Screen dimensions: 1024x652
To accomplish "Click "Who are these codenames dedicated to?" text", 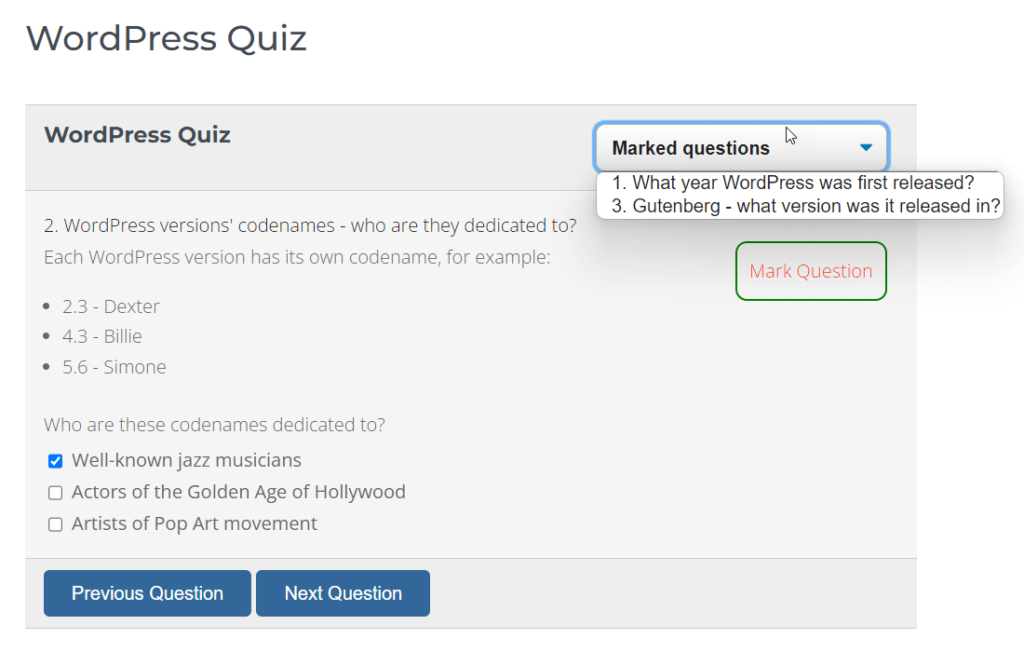I will [214, 425].
